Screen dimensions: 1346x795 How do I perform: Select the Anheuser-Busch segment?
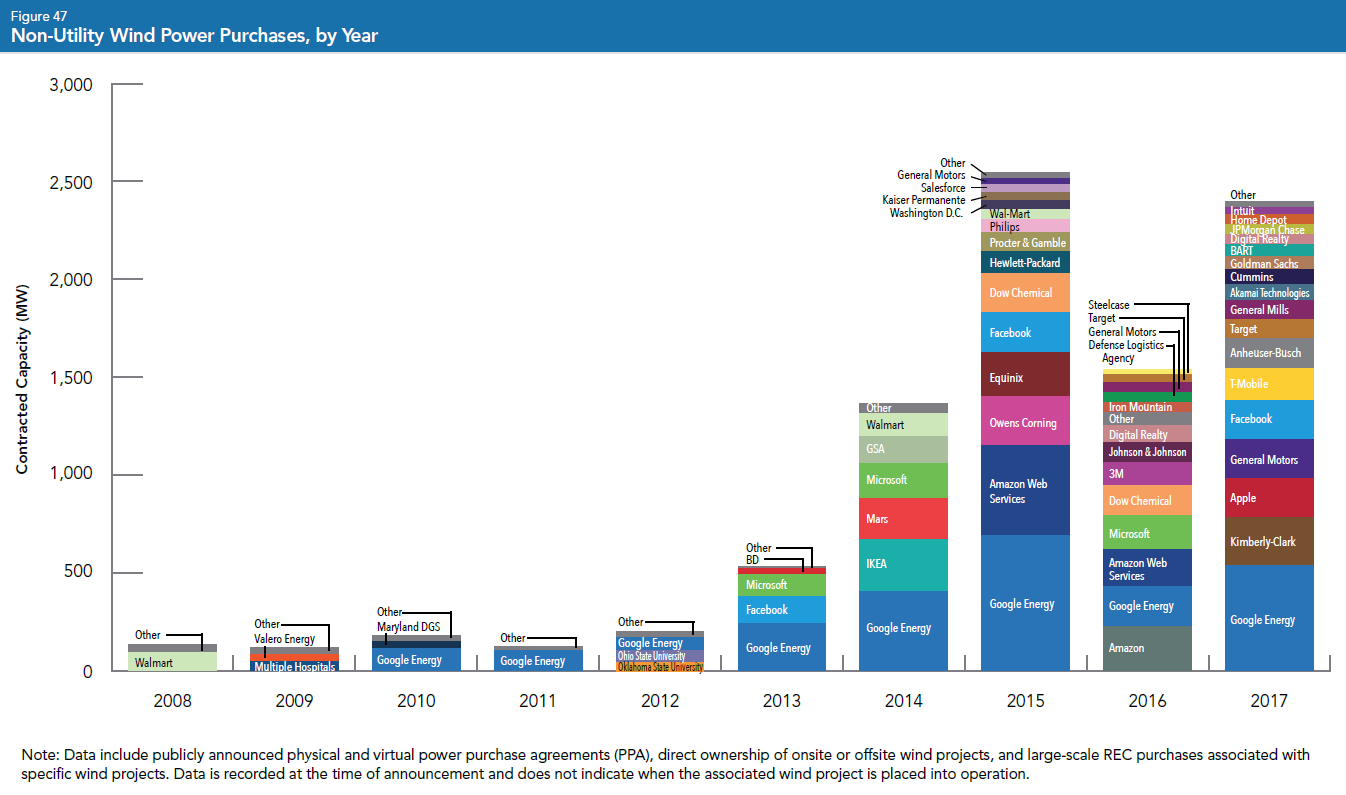(1269, 353)
